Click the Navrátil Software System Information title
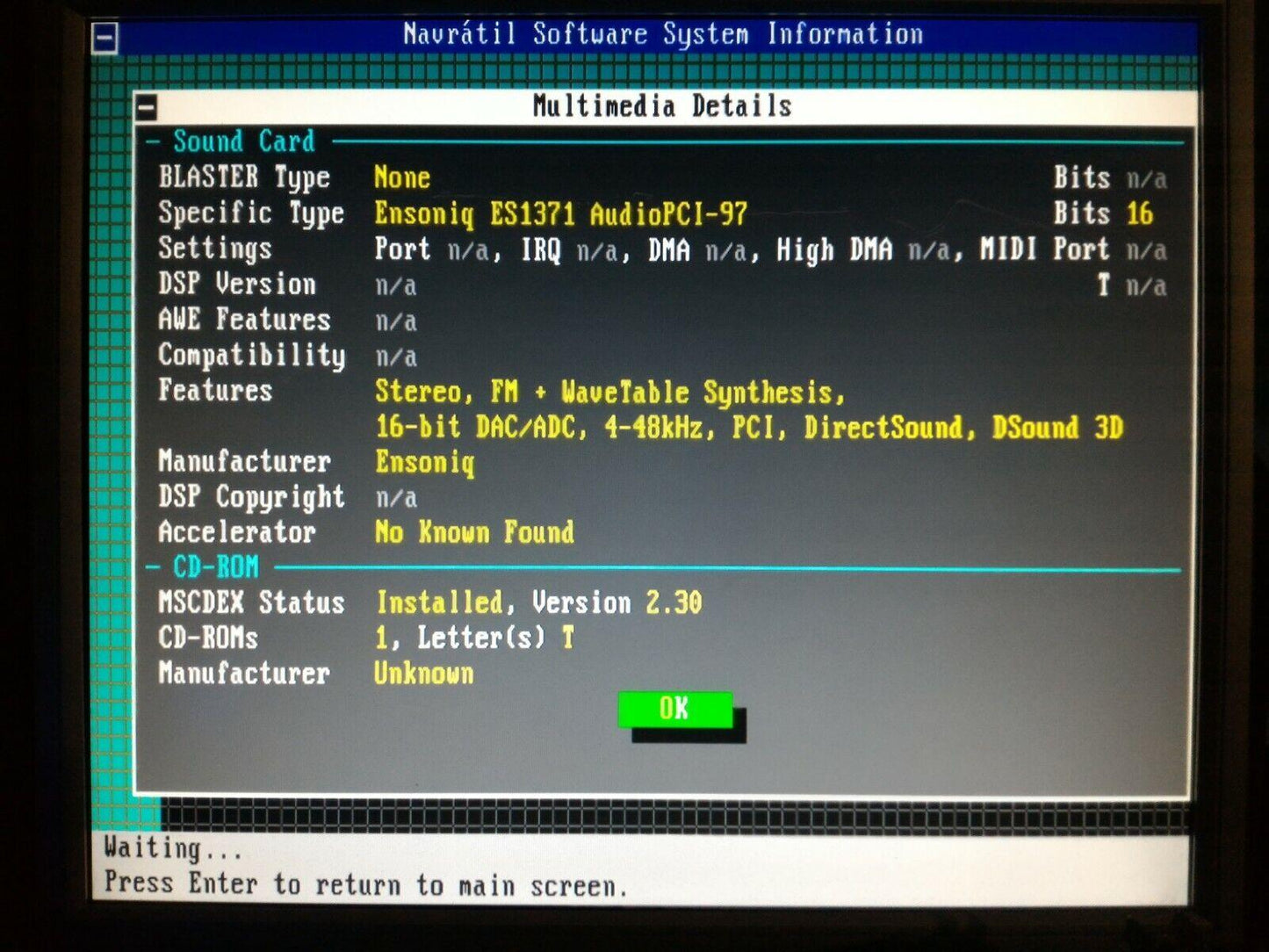Screen dimensions: 1269x952 click(662, 34)
